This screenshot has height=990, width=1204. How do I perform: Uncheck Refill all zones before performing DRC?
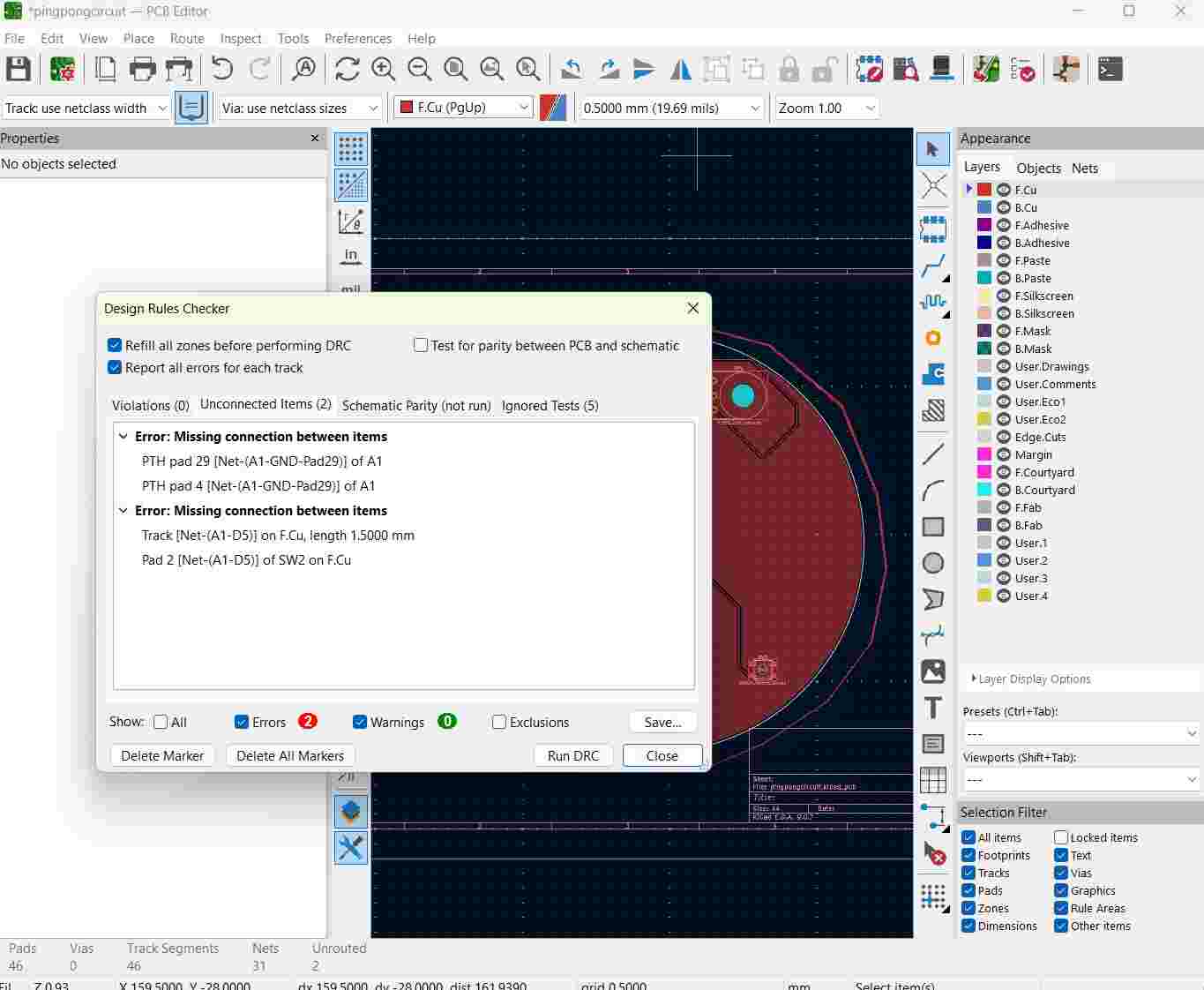click(x=115, y=346)
